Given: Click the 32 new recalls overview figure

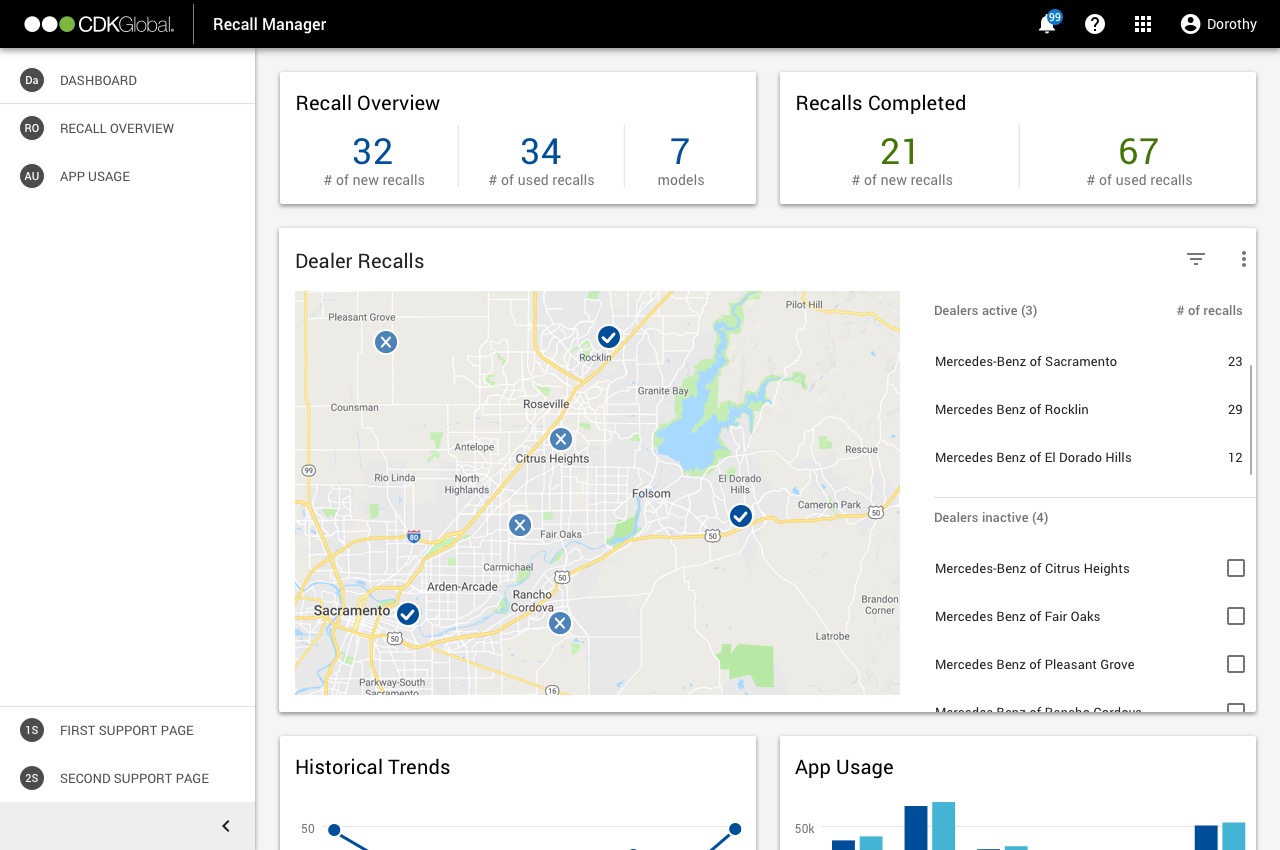Looking at the screenshot, I should (373, 152).
